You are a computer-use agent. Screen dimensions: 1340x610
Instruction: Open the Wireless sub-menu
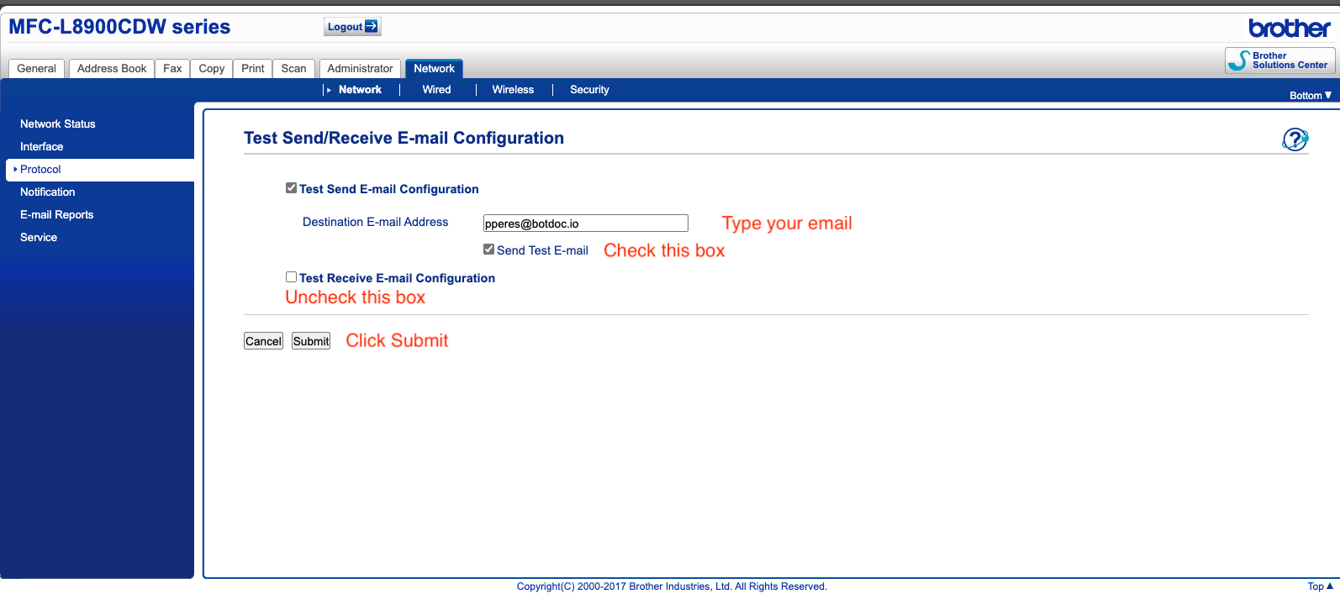(513, 90)
